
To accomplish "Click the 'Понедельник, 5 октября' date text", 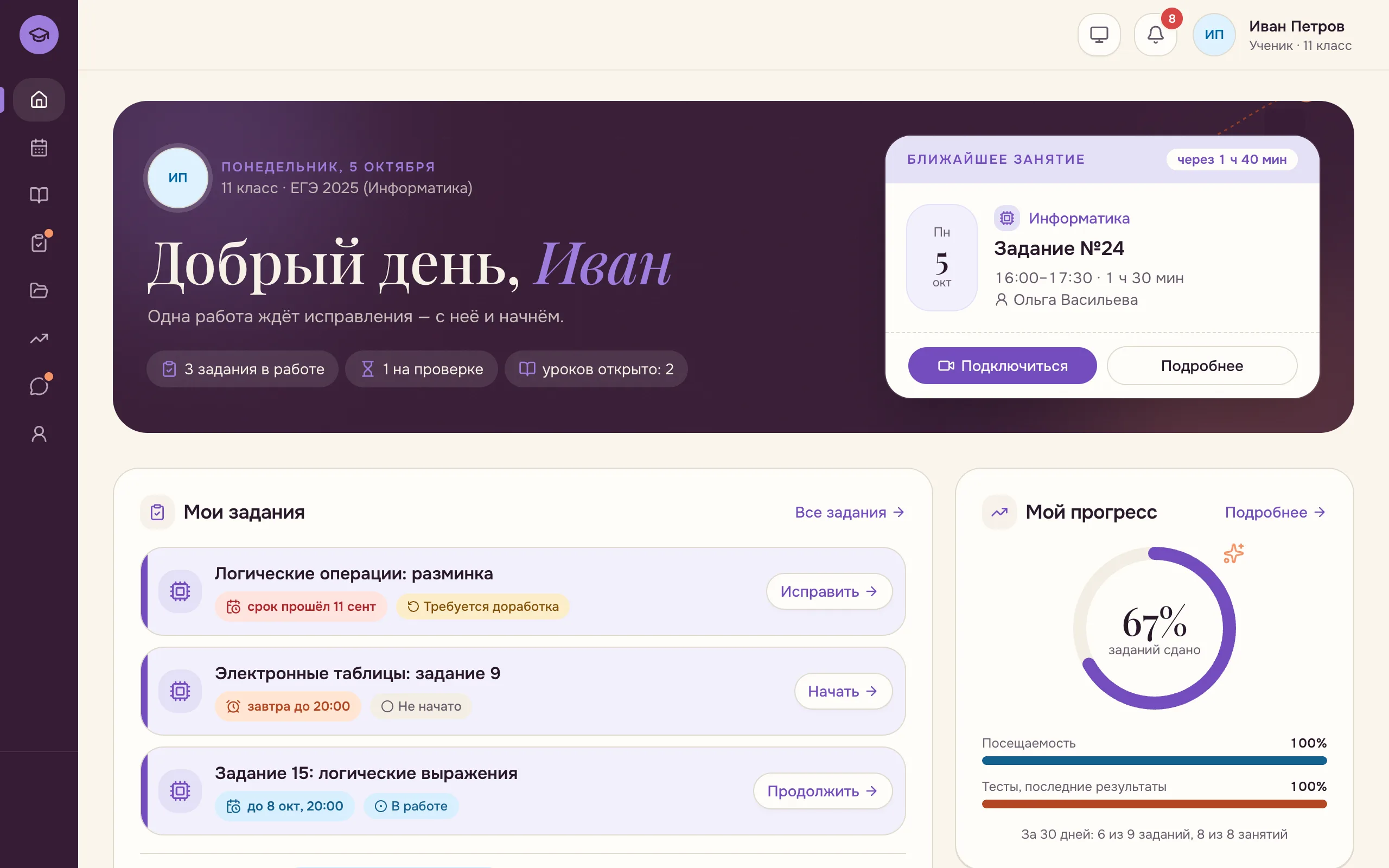I will 328,167.
